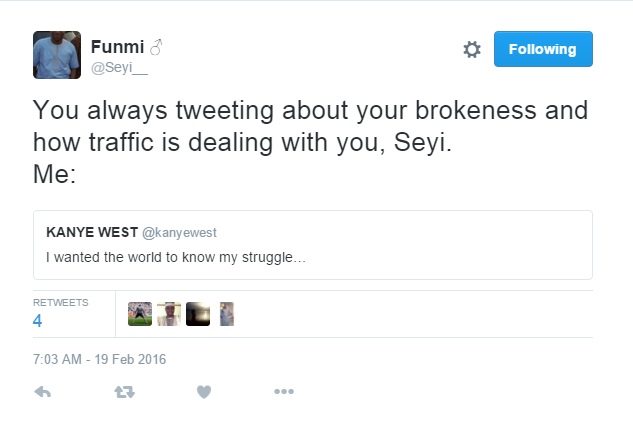Like the tweet with the heart icon
The width and height of the screenshot is (633, 433).
(204, 392)
